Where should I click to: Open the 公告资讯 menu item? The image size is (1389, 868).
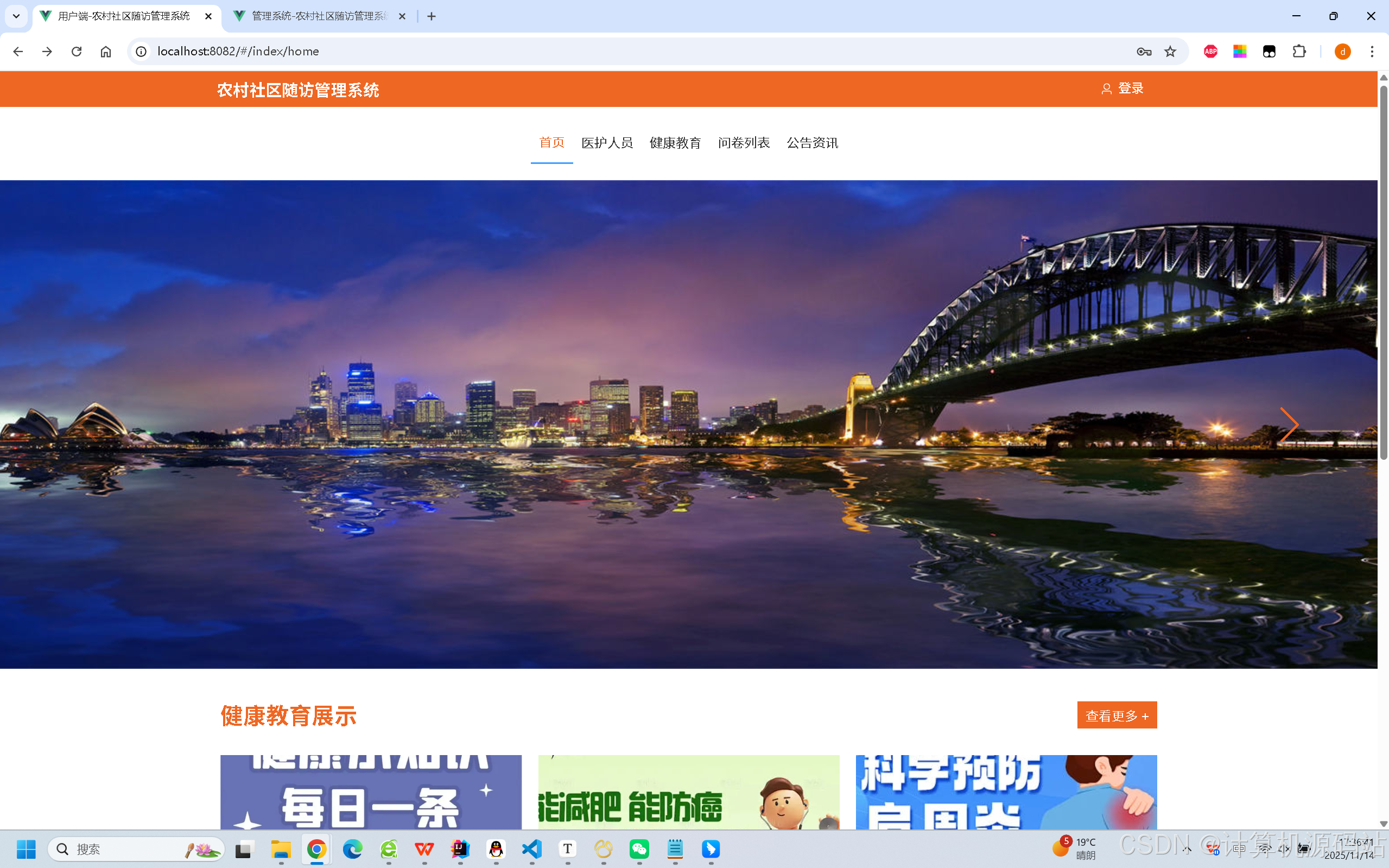click(812, 142)
